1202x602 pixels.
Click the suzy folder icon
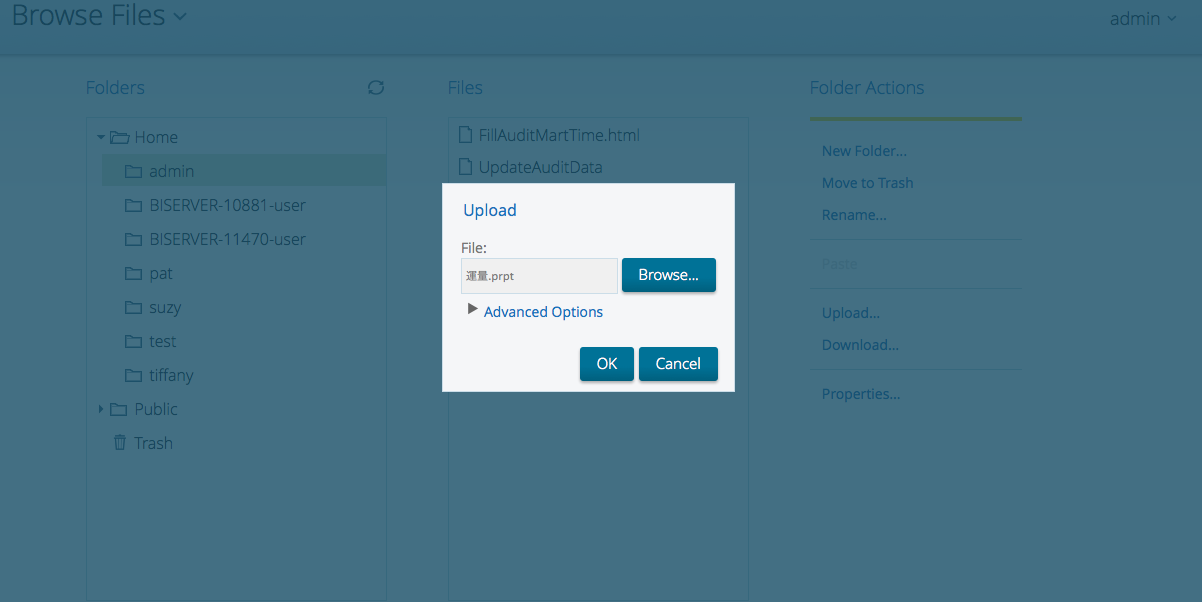coord(134,308)
